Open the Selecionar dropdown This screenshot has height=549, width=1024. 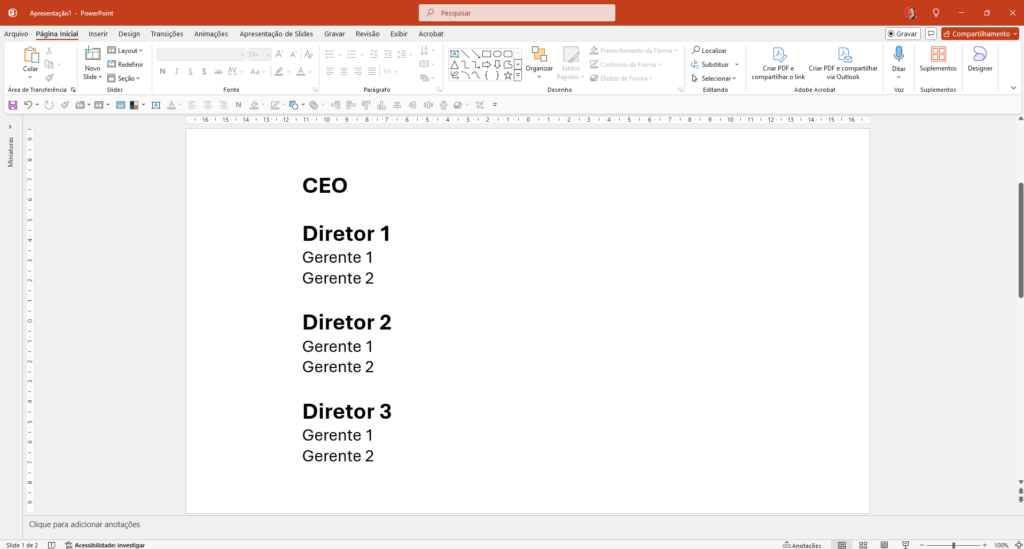pyautogui.click(x=713, y=78)
